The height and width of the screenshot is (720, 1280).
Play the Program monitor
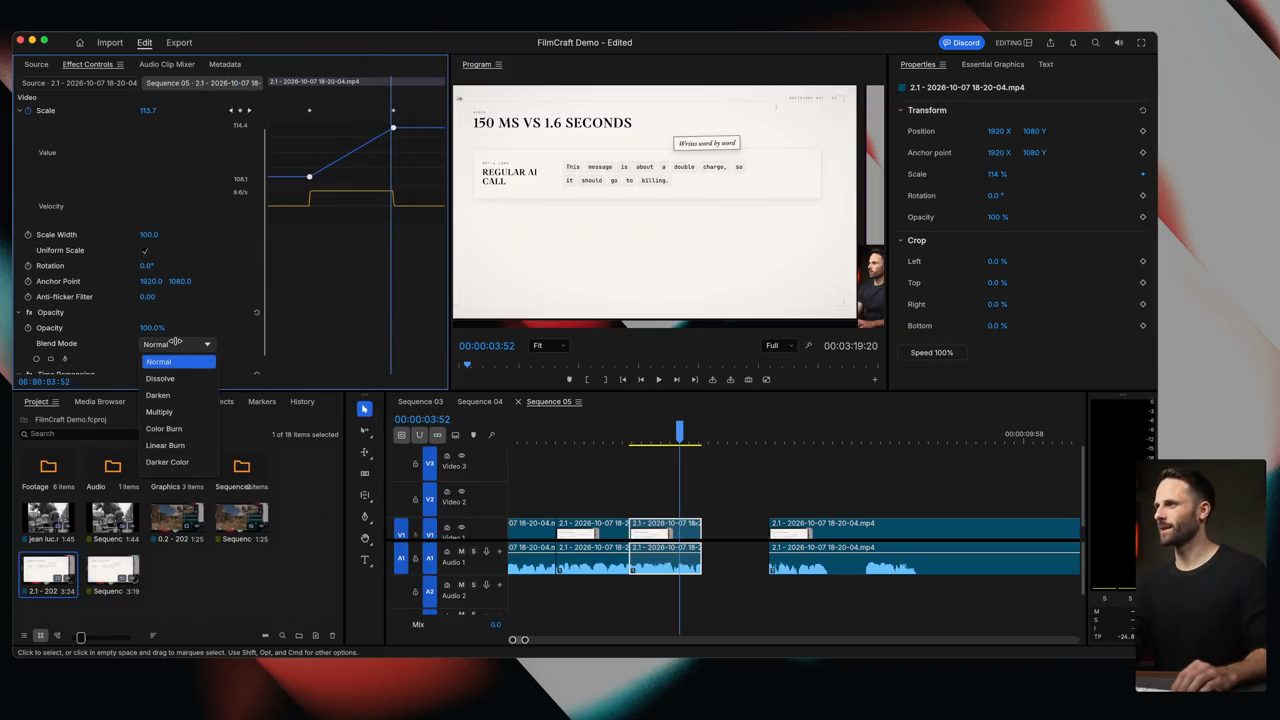tap(658, 380)
